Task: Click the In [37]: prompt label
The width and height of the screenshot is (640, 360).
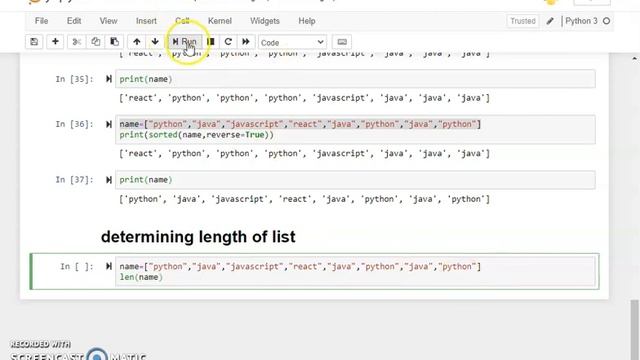Action: [74, 180]
